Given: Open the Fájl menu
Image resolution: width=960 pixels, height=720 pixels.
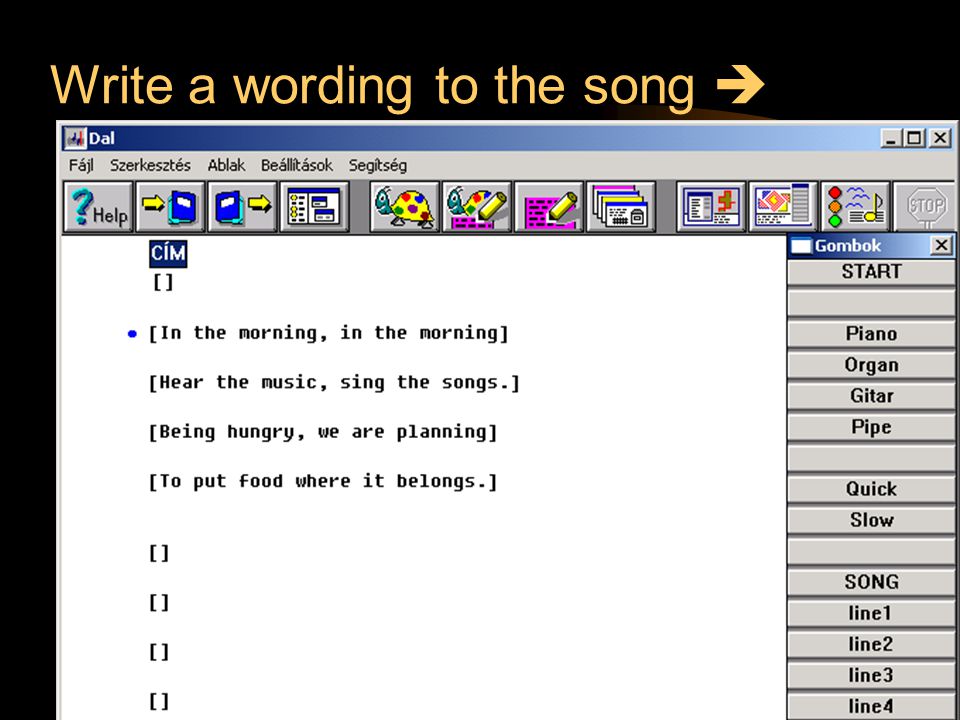Looking at the screenshot, I should [81, 165].
